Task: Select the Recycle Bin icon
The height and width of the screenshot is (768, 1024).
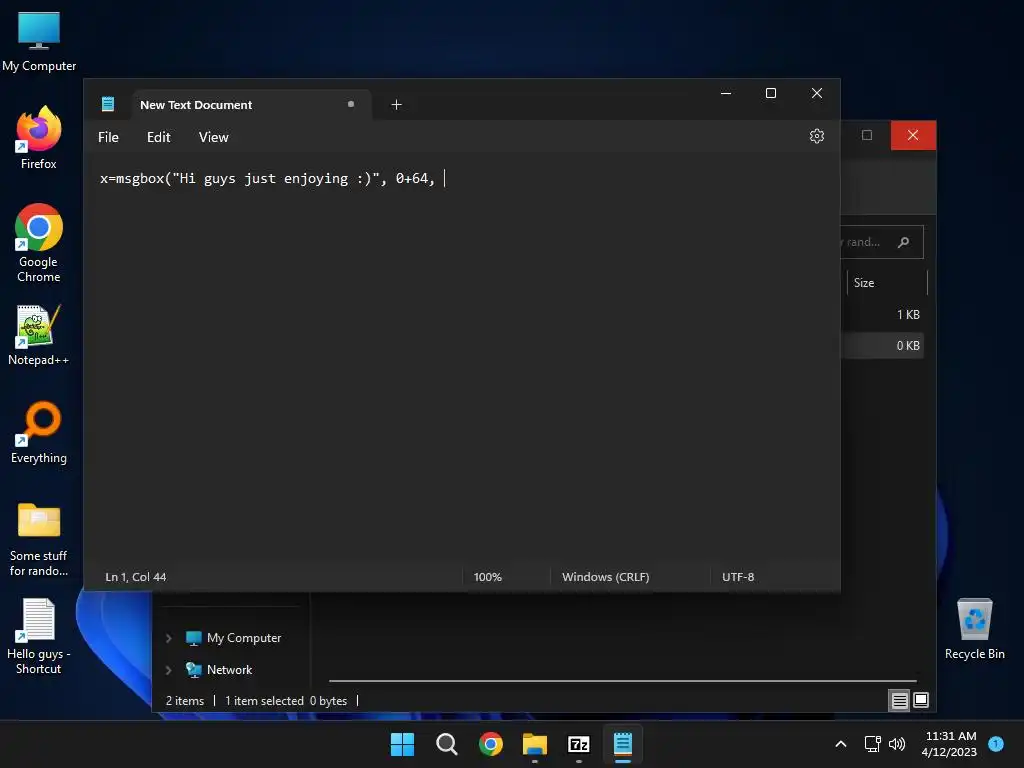Action: [x=974, y=629]
